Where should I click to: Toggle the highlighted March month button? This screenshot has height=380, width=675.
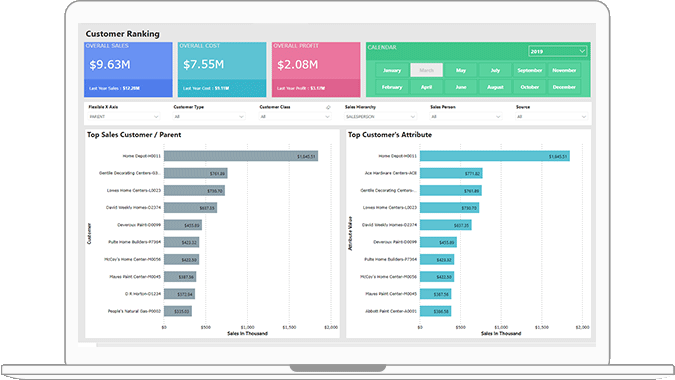(426, 70)
